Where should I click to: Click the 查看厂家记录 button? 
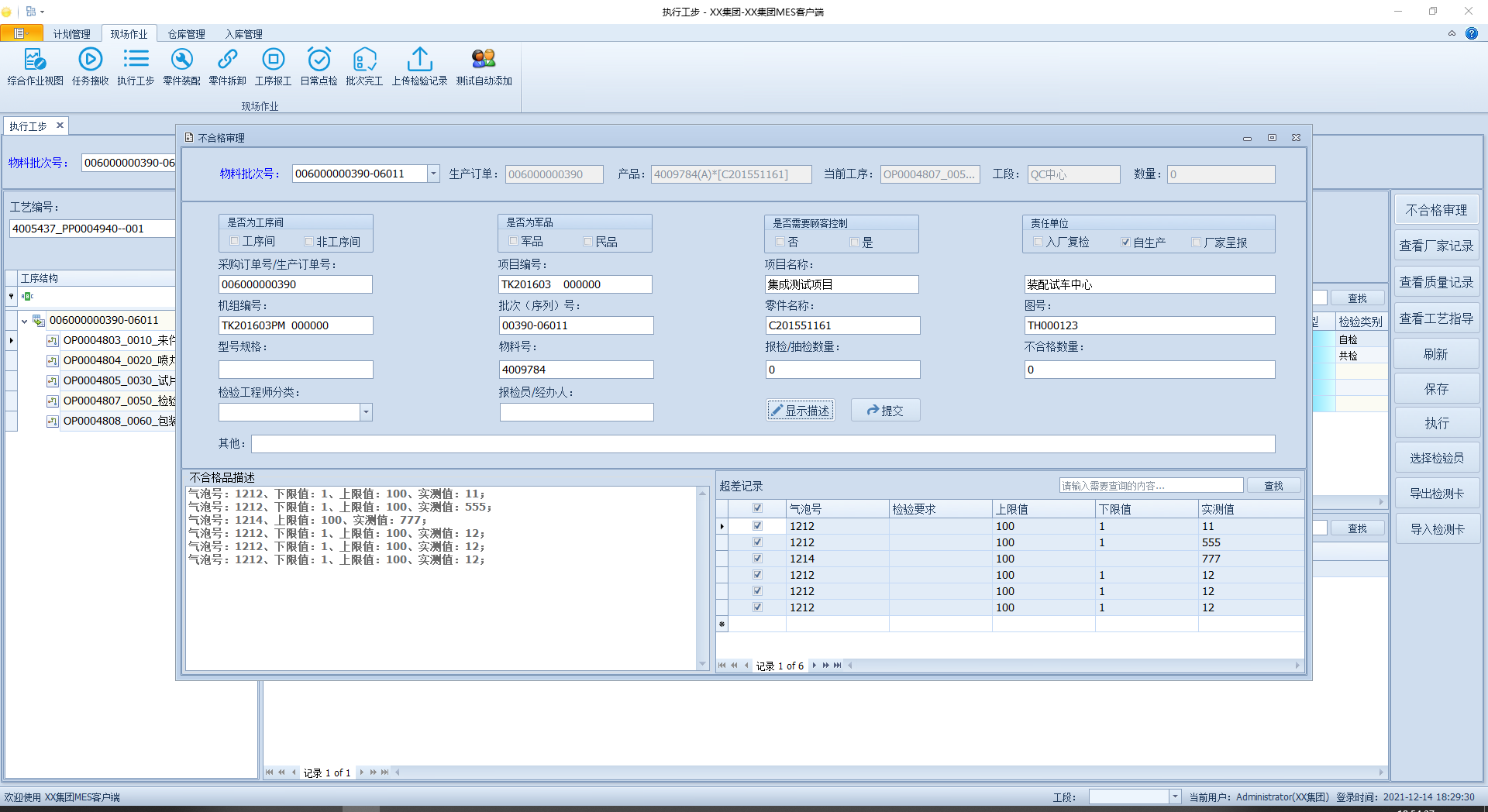coord(1436,246)
